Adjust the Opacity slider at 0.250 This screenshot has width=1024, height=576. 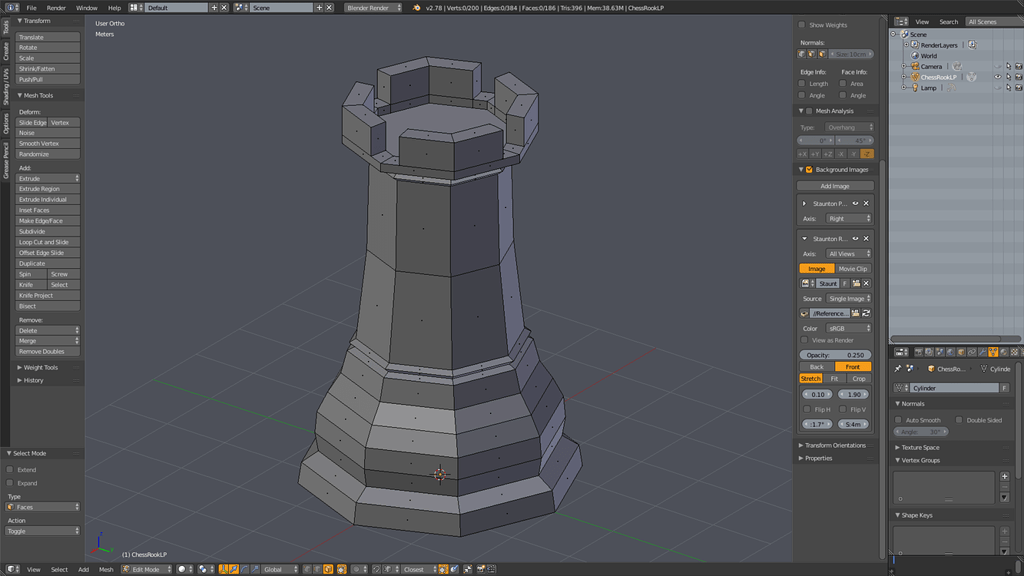point(835,355)
